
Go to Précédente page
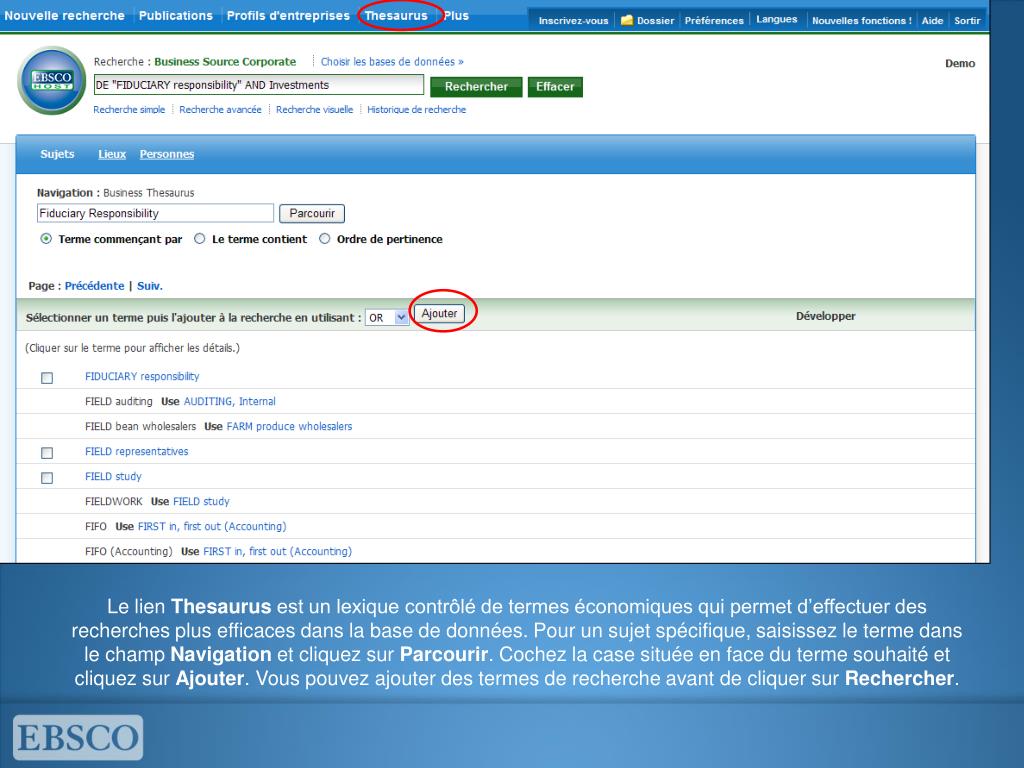94,286
